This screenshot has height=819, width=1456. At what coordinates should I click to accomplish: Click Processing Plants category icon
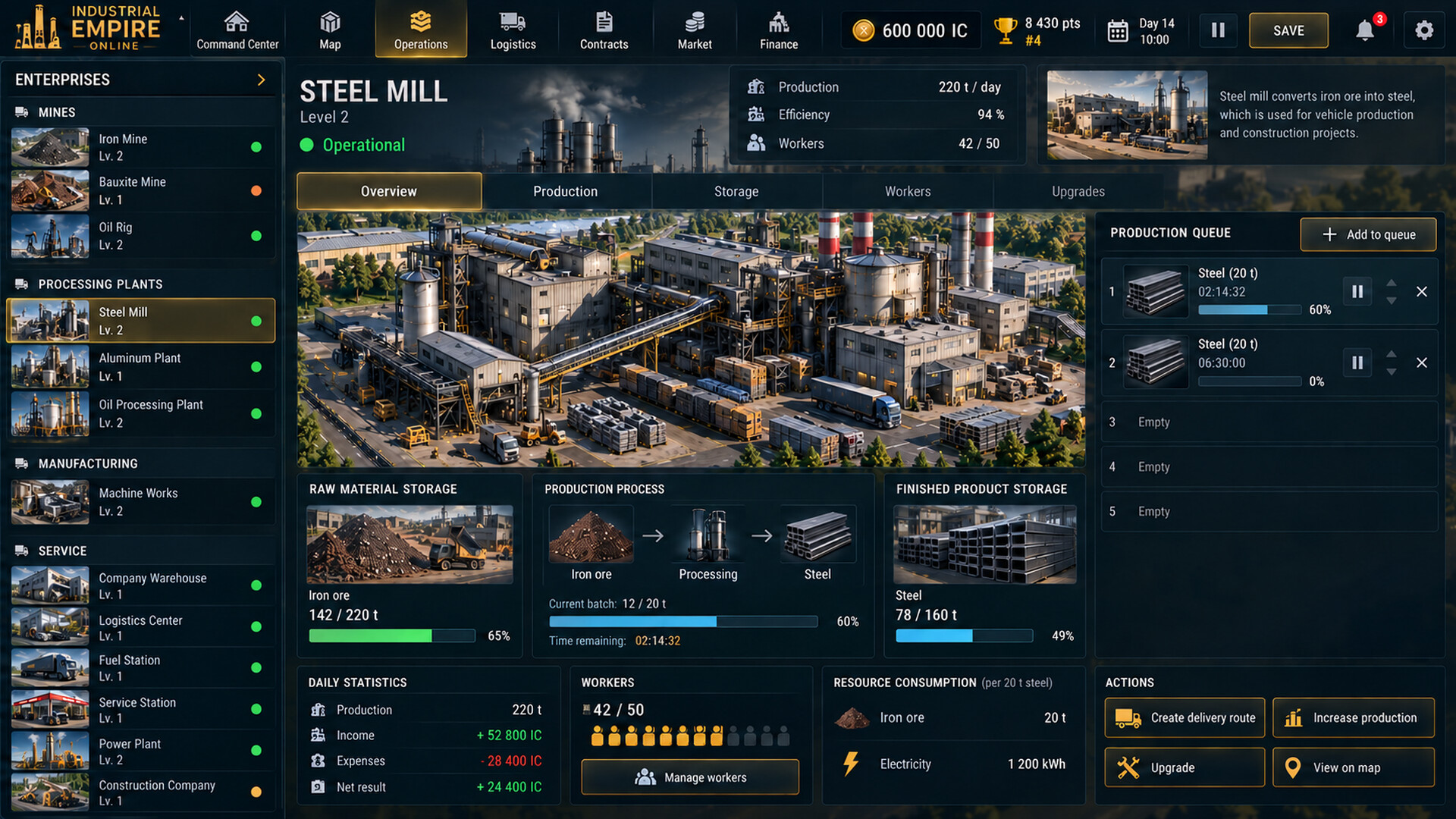[x=21, y=284]
